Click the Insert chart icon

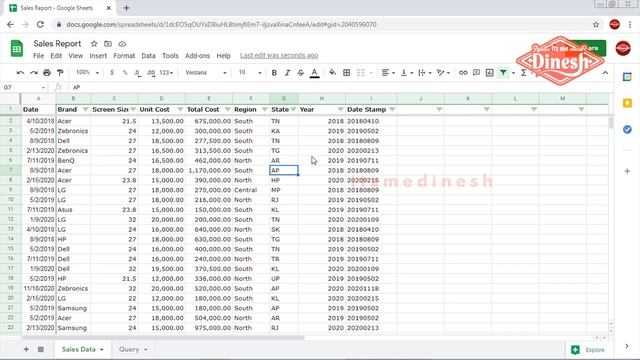point(489,73)
